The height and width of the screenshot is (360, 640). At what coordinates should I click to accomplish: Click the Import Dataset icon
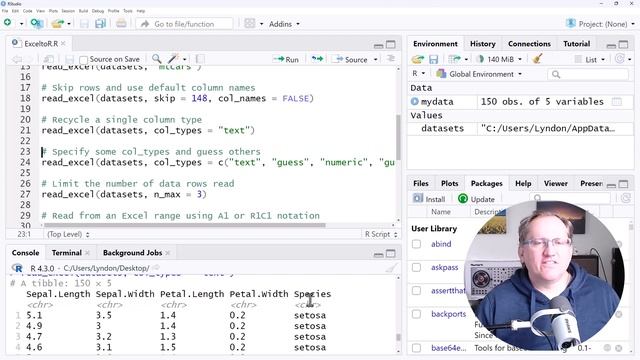click(x=454, y=59)
